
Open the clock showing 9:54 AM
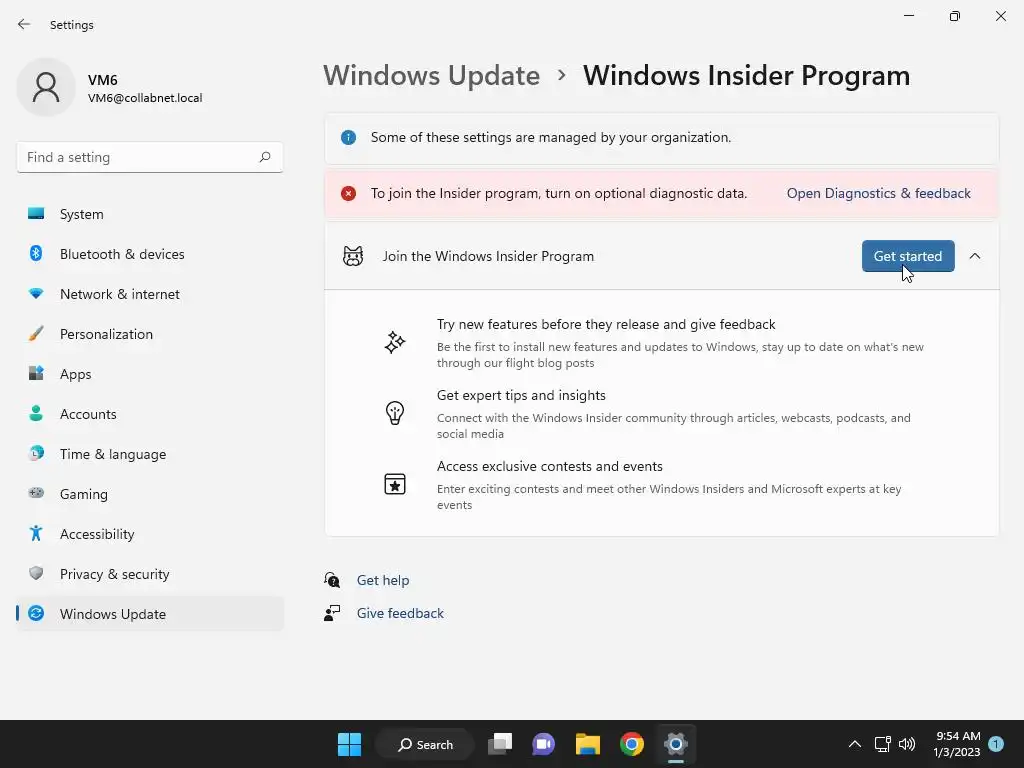957,744
